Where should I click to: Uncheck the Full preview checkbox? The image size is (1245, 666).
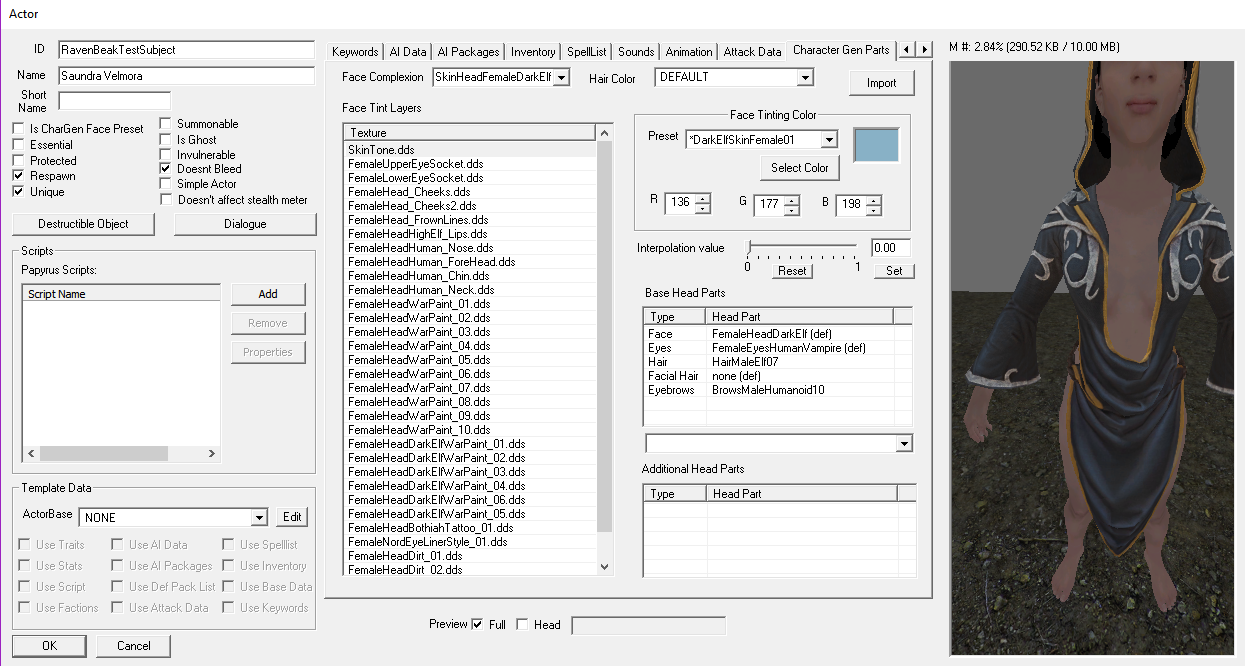click(477, 624)
